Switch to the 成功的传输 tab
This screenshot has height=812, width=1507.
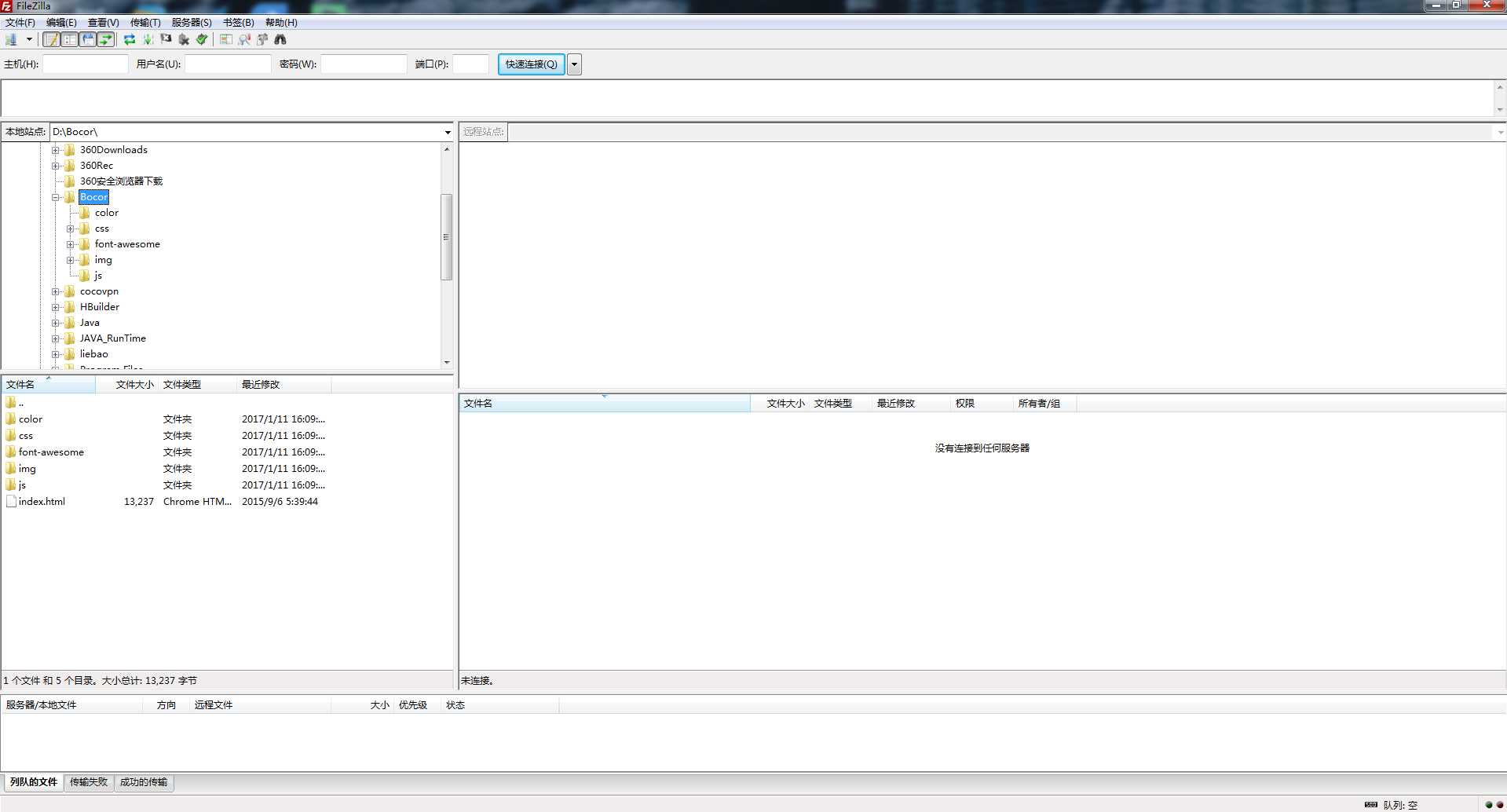click(x=144, y=782)
